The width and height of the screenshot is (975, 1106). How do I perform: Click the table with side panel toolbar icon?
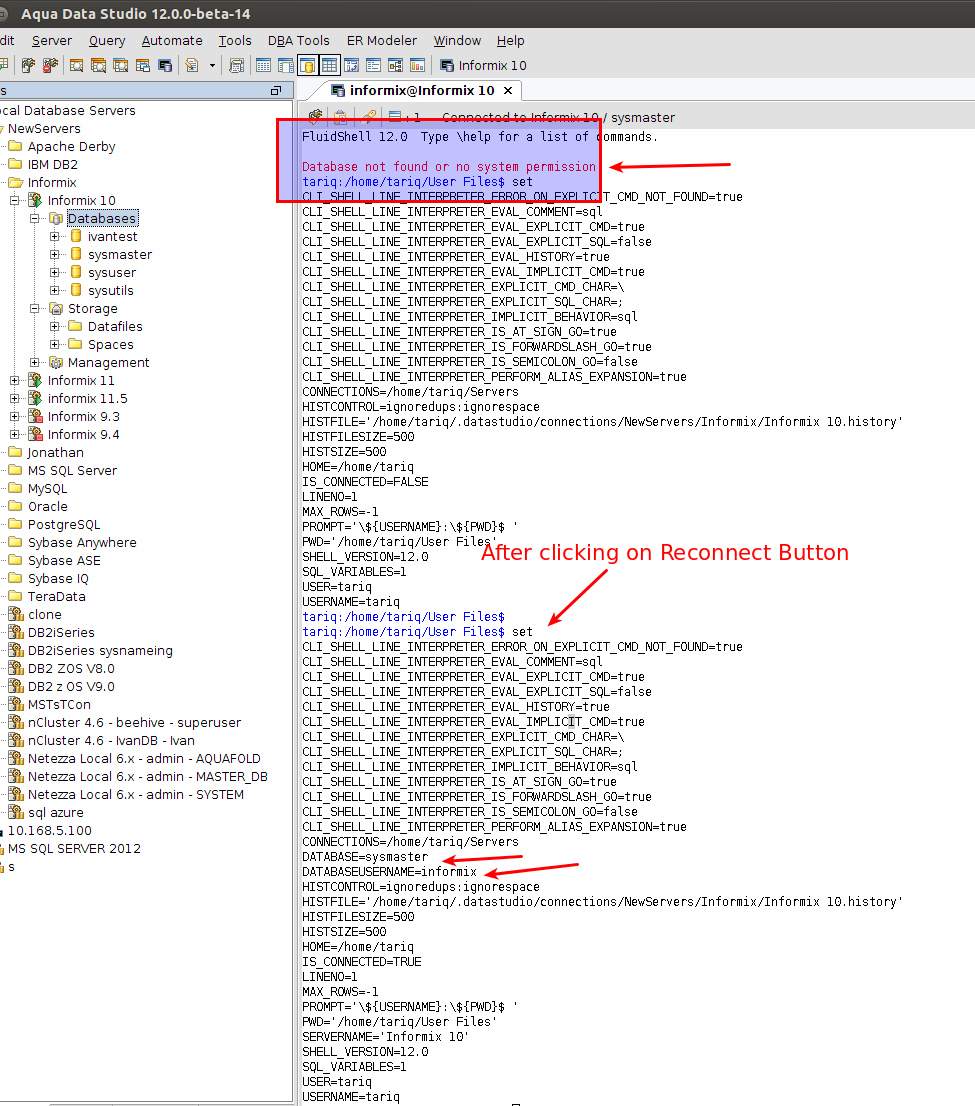point(285,66)
